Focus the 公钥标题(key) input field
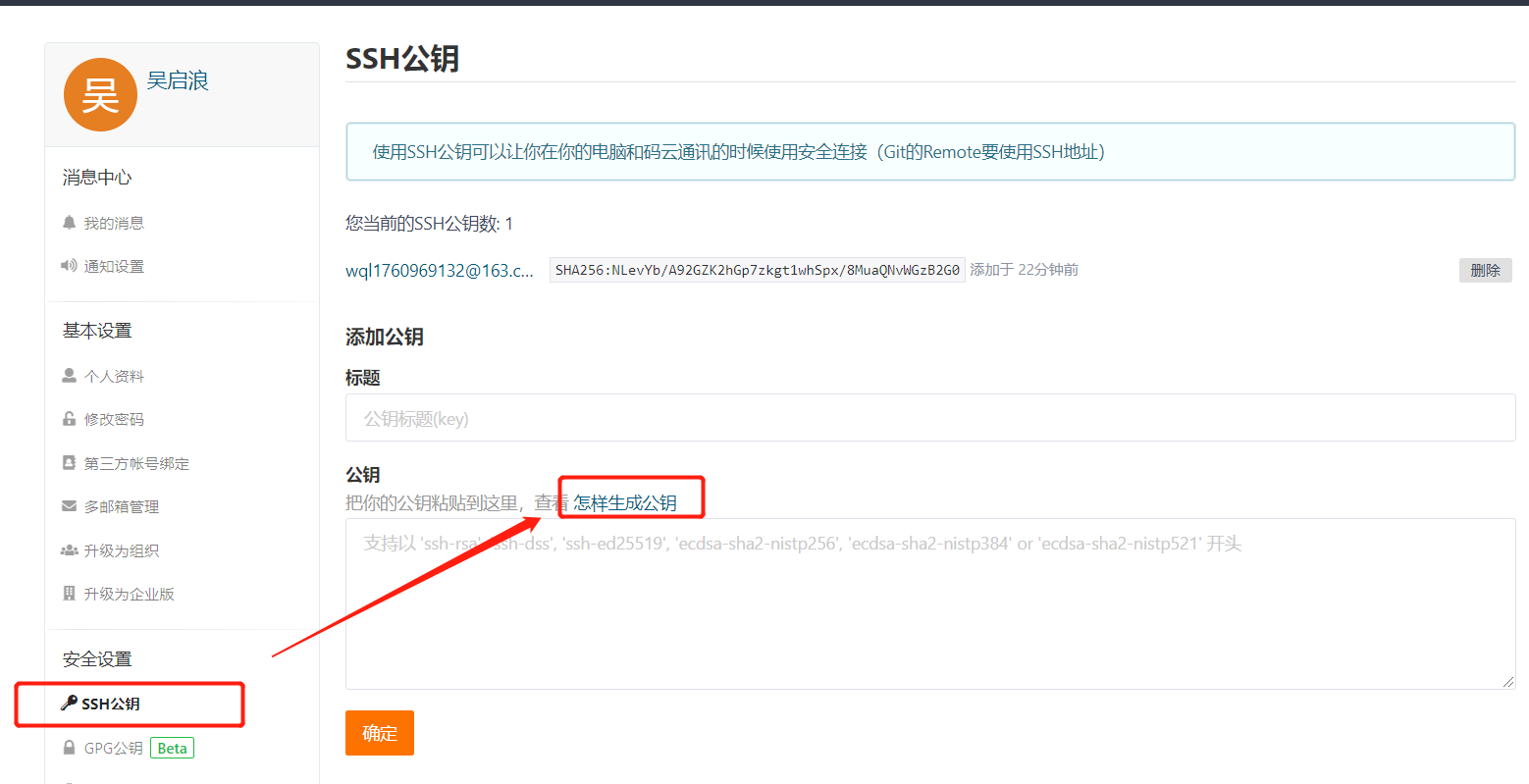This screenshot has height=784, width=1529. tap(930, 418)
